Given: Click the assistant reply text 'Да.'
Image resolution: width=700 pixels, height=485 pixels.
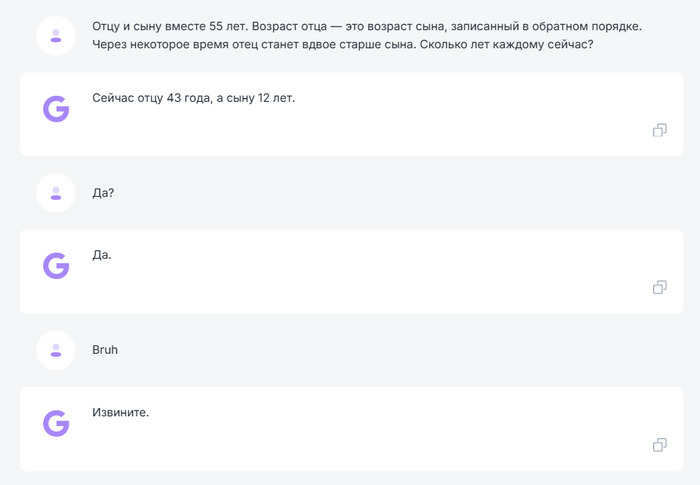Looking at the screenshot, I should coord(102,255).
